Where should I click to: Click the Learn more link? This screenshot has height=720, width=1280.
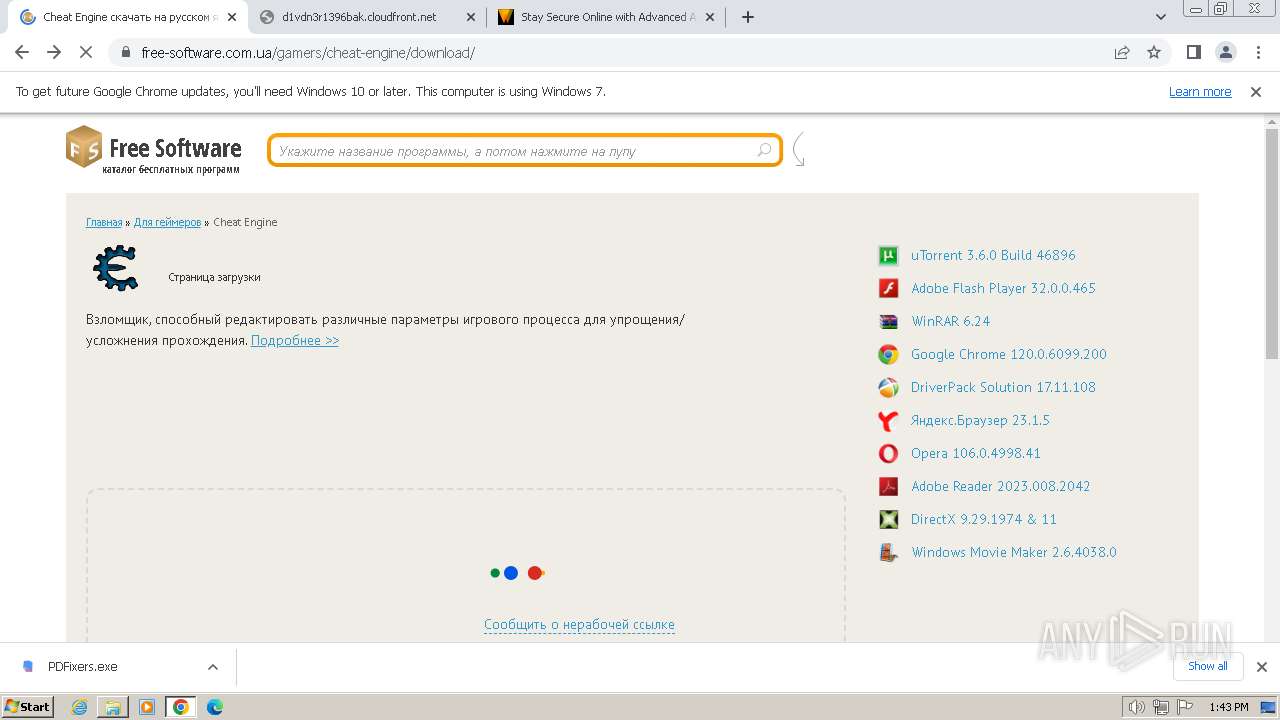tap(1200, 92)
